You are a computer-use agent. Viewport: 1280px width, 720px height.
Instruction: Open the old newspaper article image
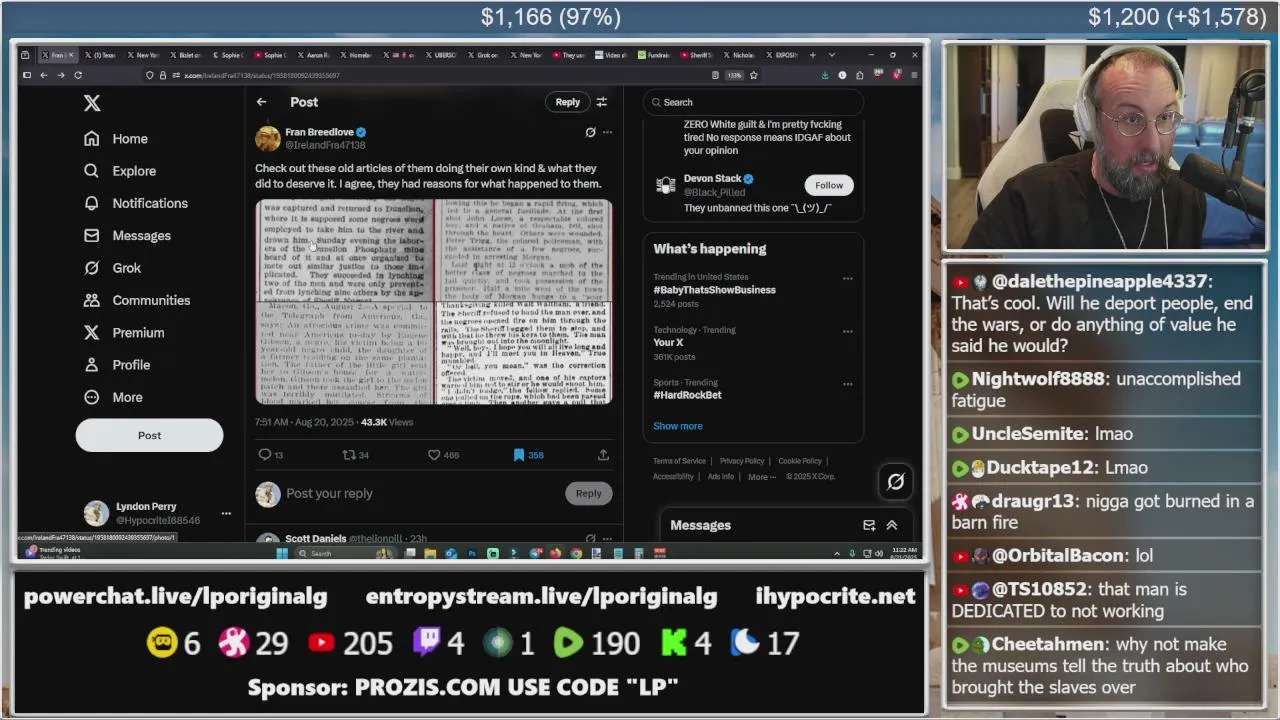click(433, 302)
